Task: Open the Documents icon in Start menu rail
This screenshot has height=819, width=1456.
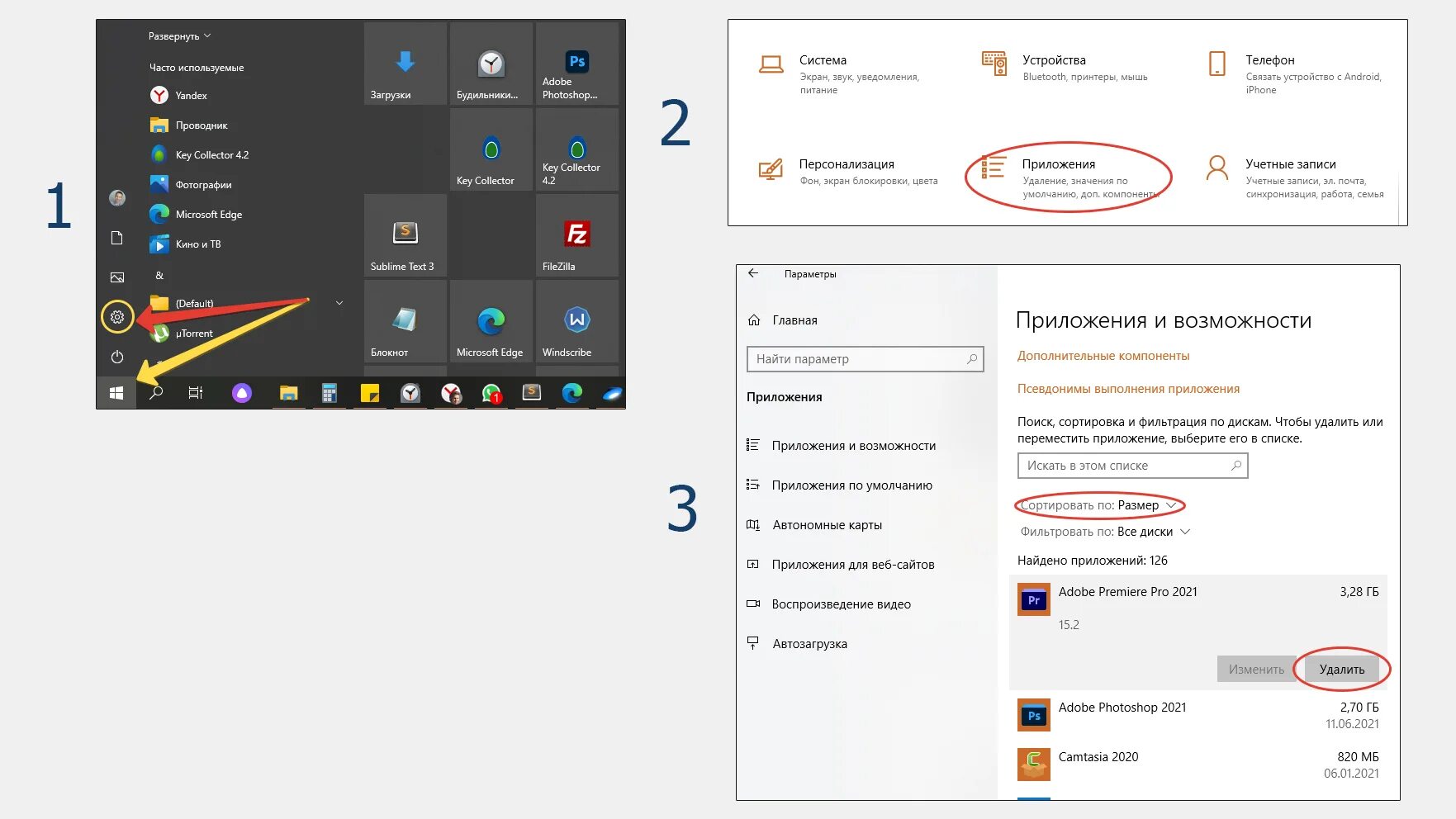Action: [x=117, y=238]
